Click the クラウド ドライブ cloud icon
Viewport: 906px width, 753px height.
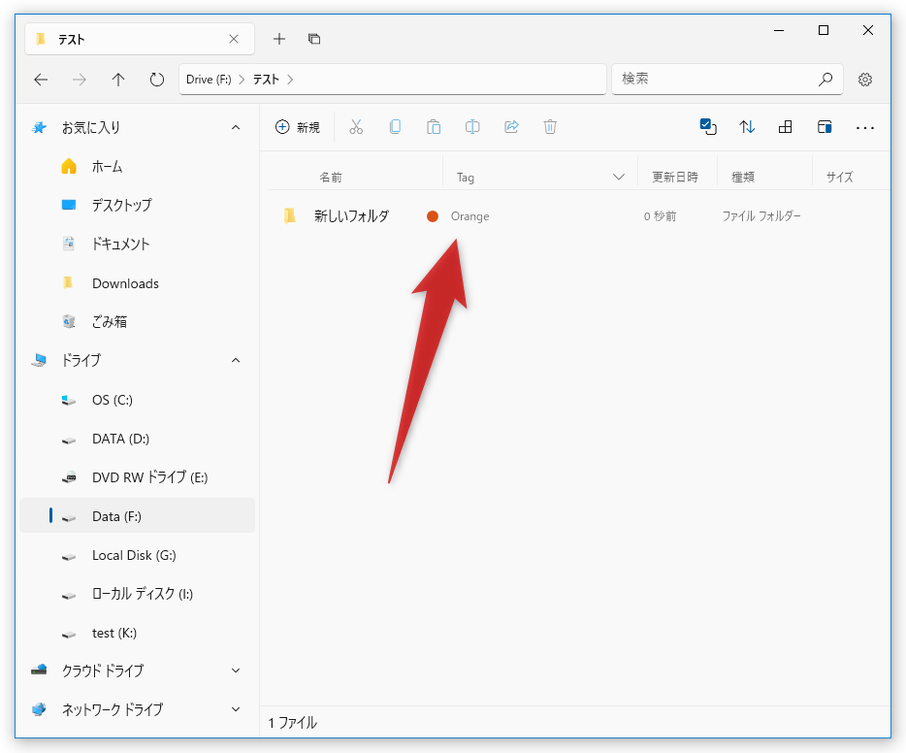pyautogui.click(x=39, y=670)
